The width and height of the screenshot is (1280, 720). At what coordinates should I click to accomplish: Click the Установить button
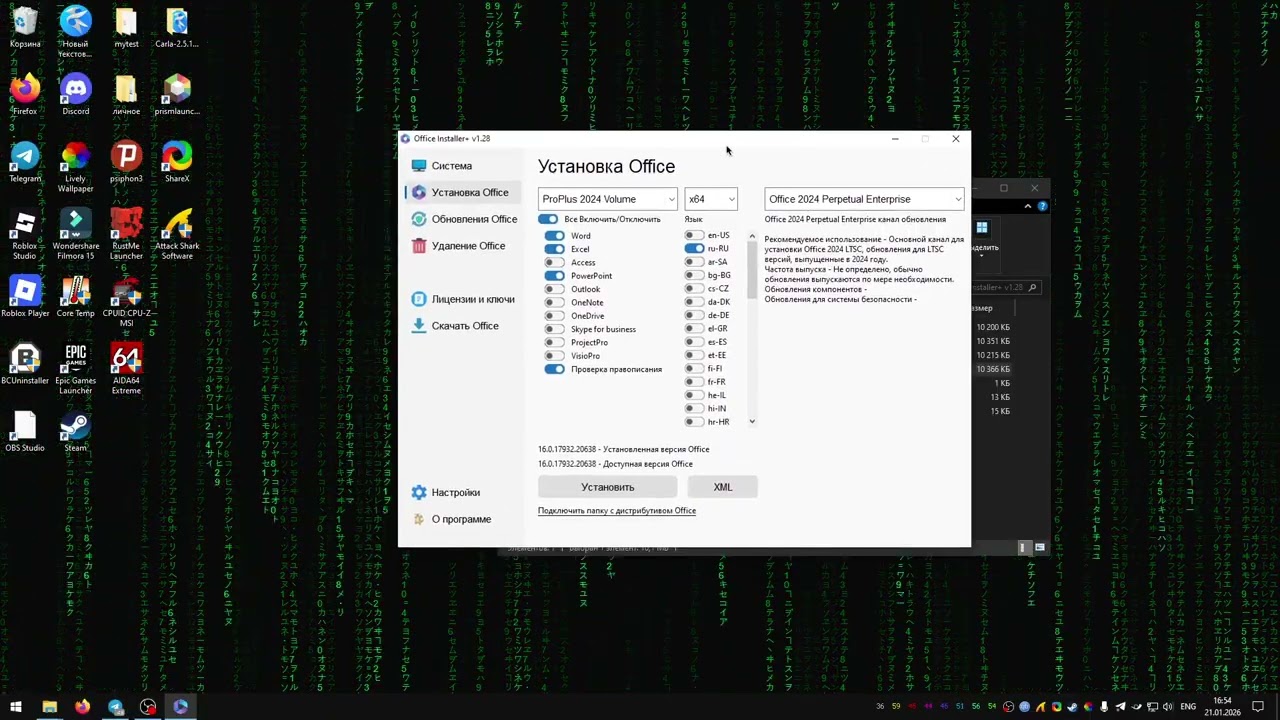tap(608, 487)
